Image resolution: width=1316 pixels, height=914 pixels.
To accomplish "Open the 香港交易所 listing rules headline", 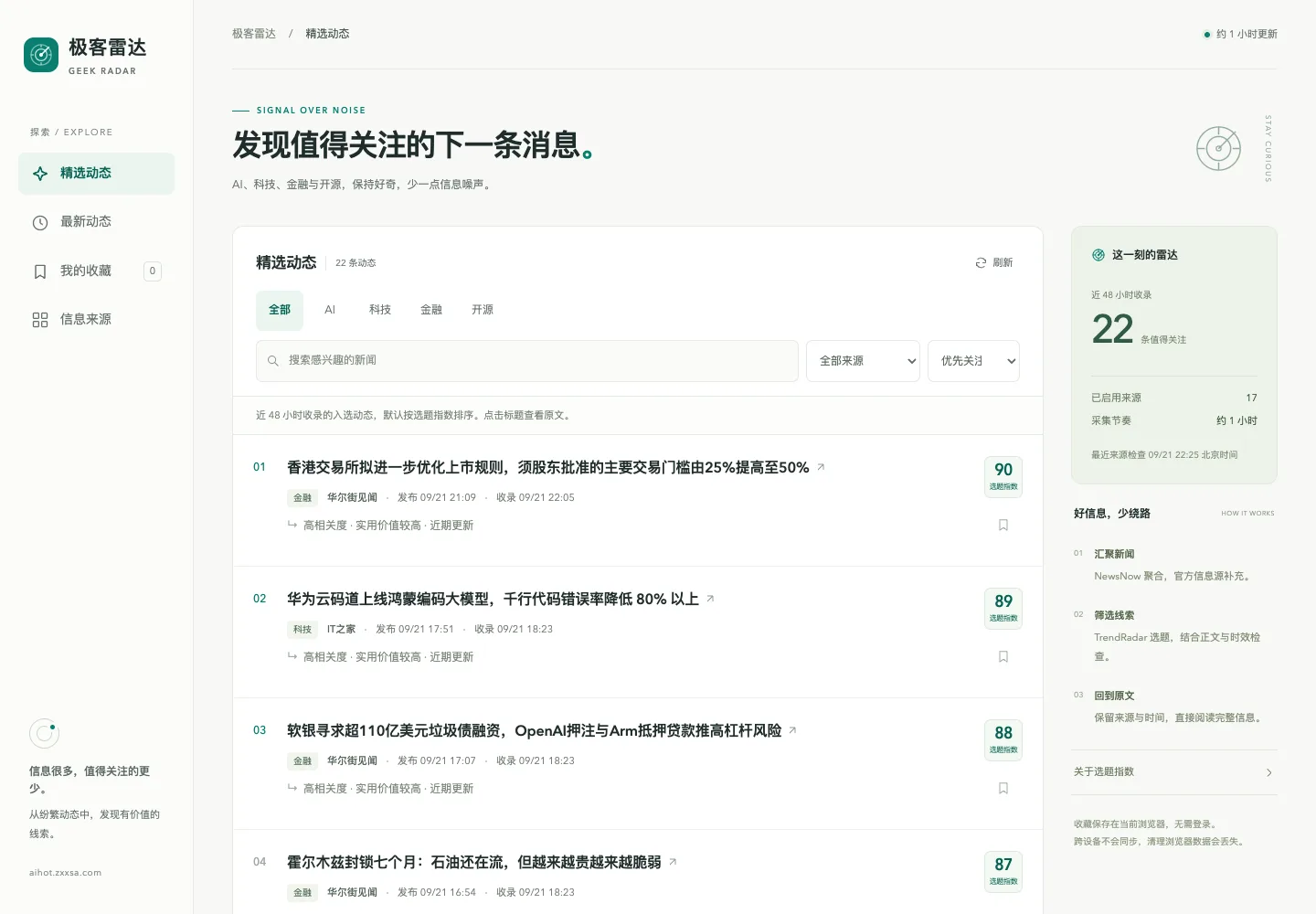I will pyautogui.click(x=548, y=467).
